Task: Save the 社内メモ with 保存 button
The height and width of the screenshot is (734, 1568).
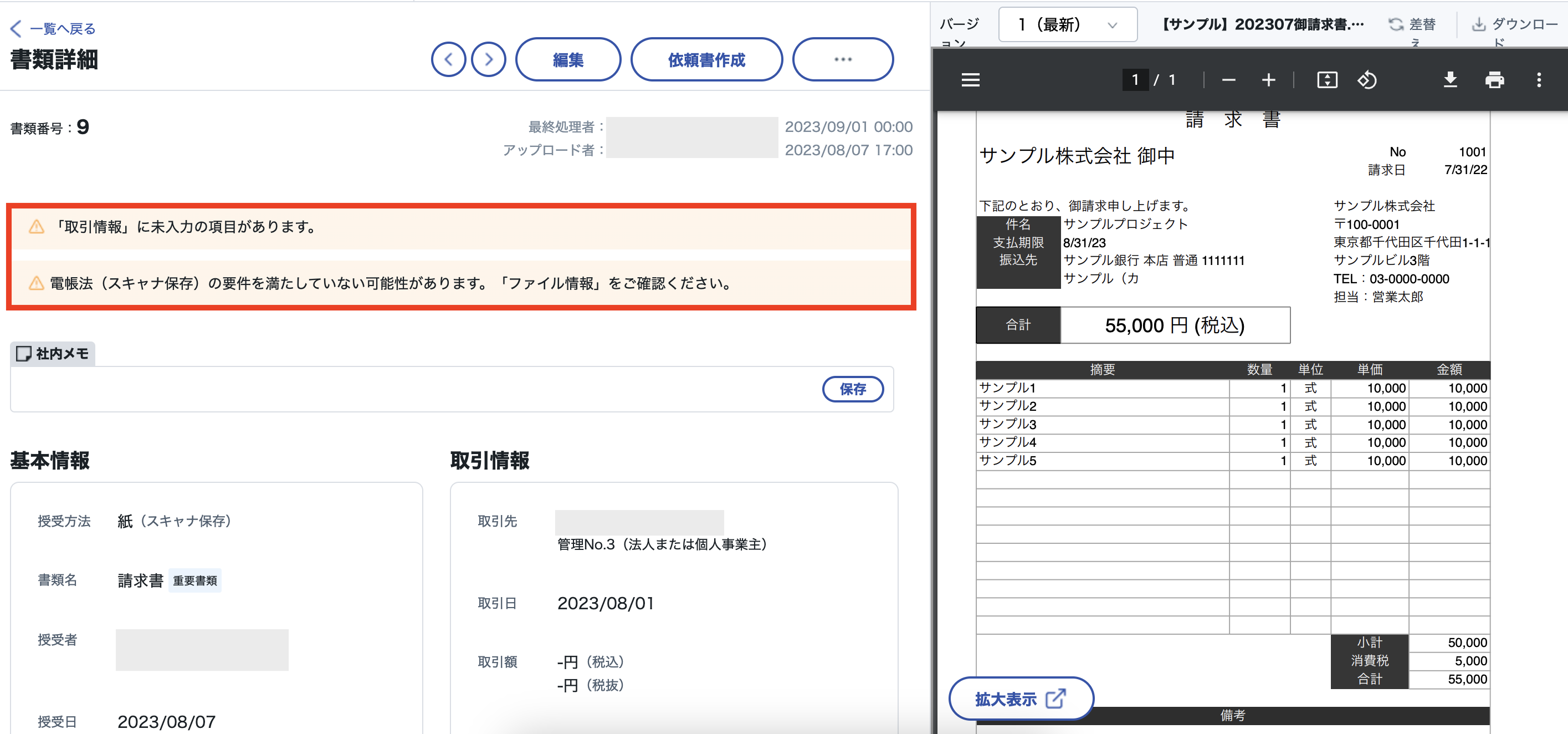Action: coord(853,389)
